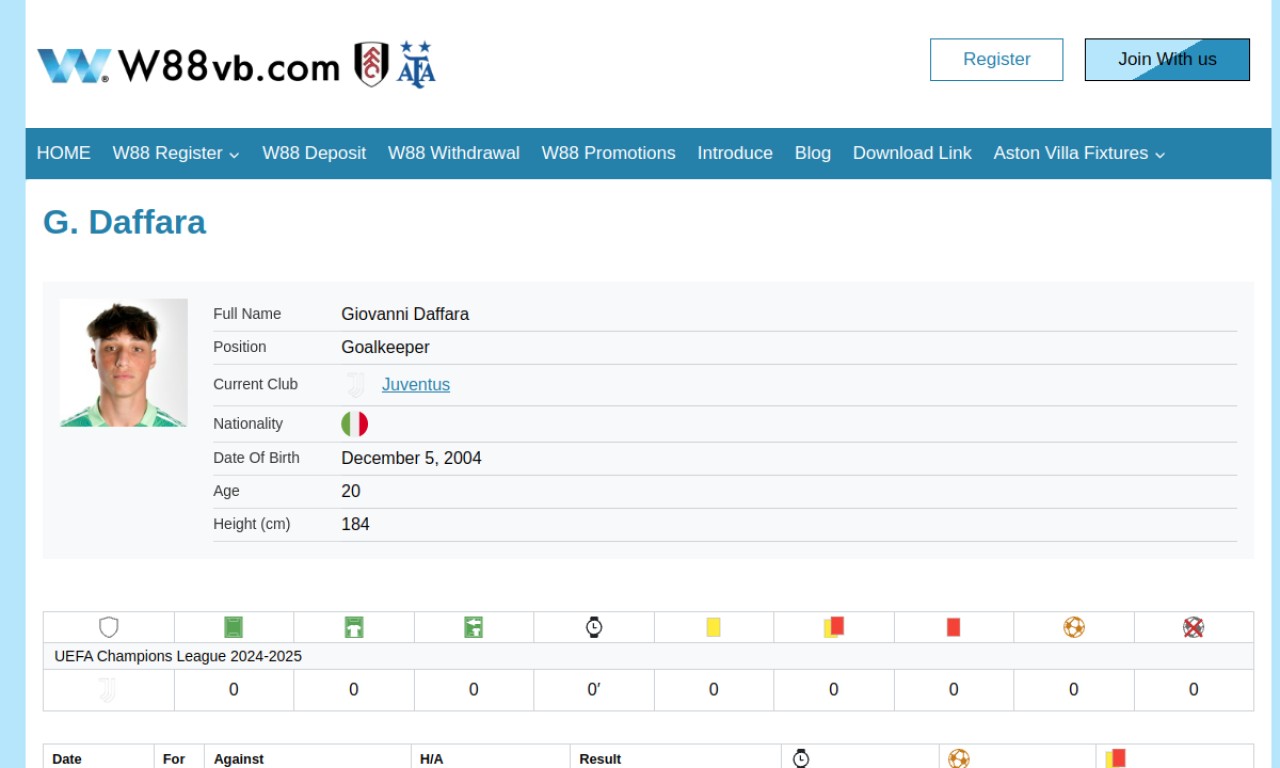Click the yellow-red second booking icon
1280x768 pixels.
834,626
